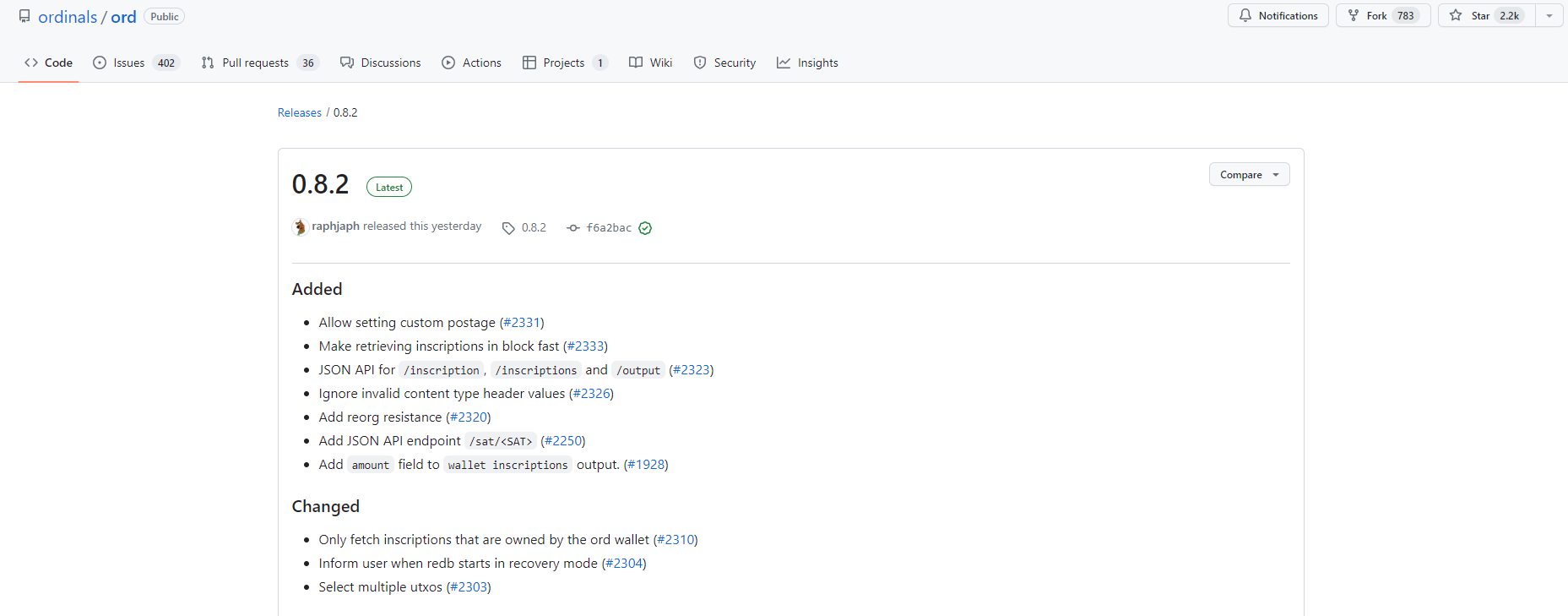Open pull request #2304
1568x616 pixels.
[624, 564]
